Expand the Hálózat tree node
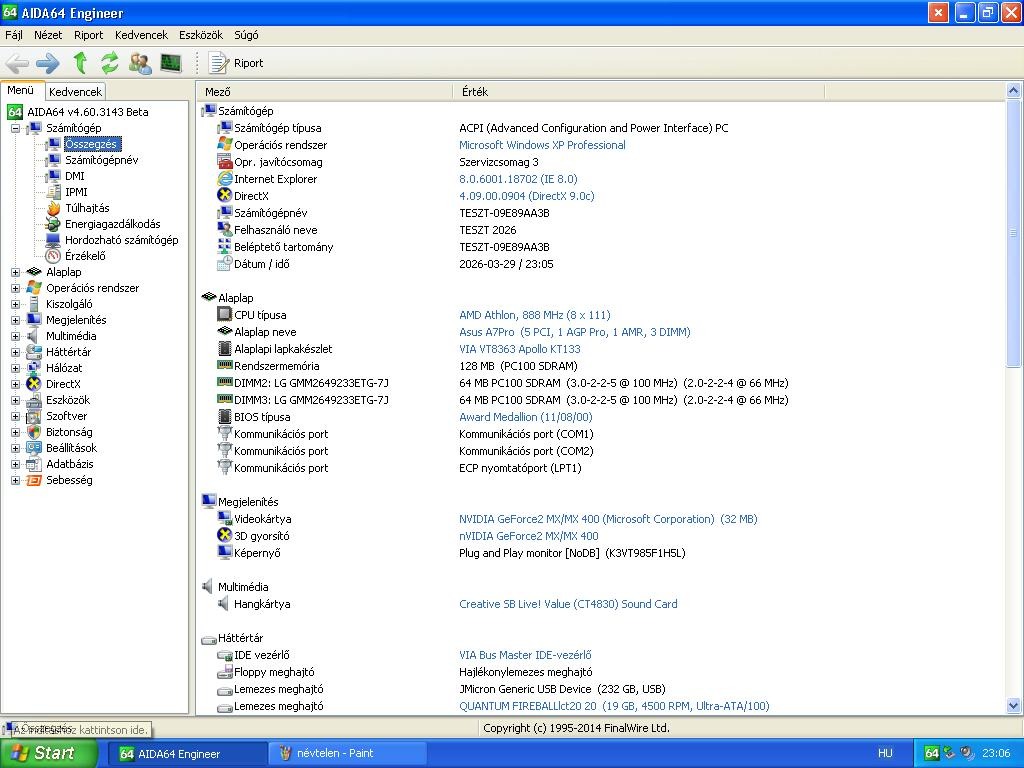Screen dimensions: 1024x768 (16, 368)
